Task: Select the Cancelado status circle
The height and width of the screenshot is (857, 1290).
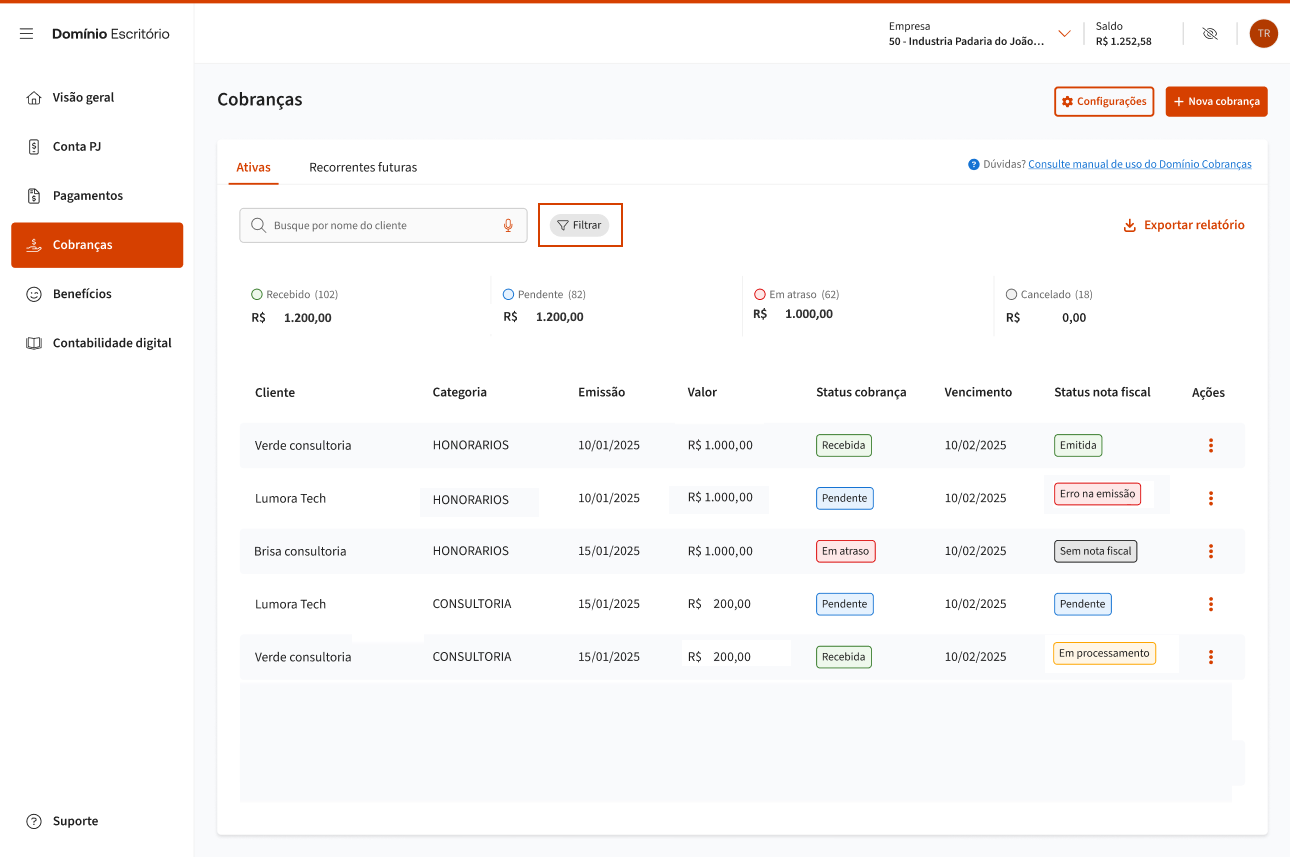Action: click(1012, 295)
